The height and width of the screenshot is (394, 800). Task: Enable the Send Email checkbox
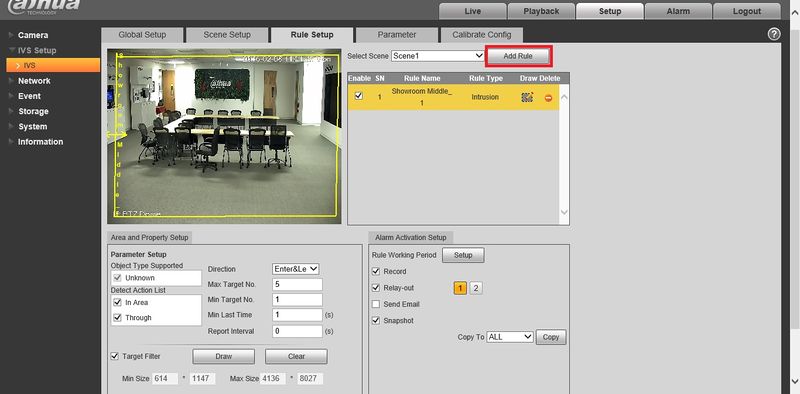click(376, 304)
